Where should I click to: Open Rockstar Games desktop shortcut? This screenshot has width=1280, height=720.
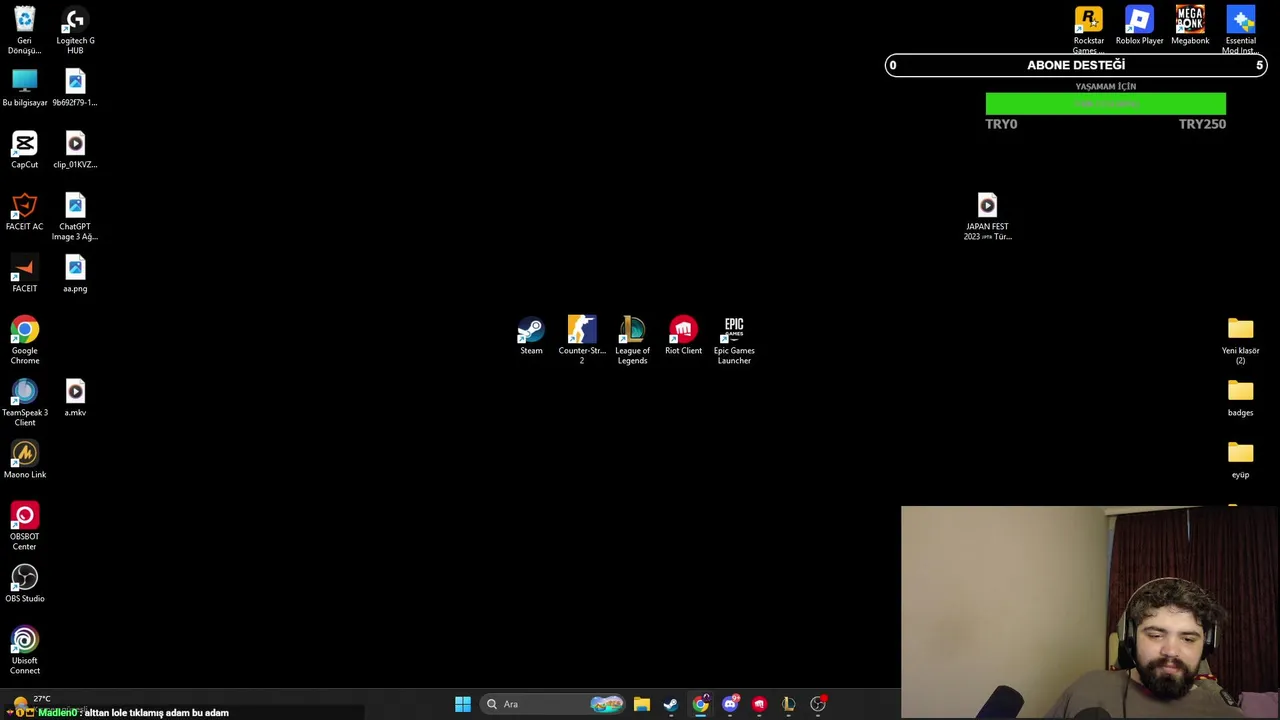point(1088,30)
